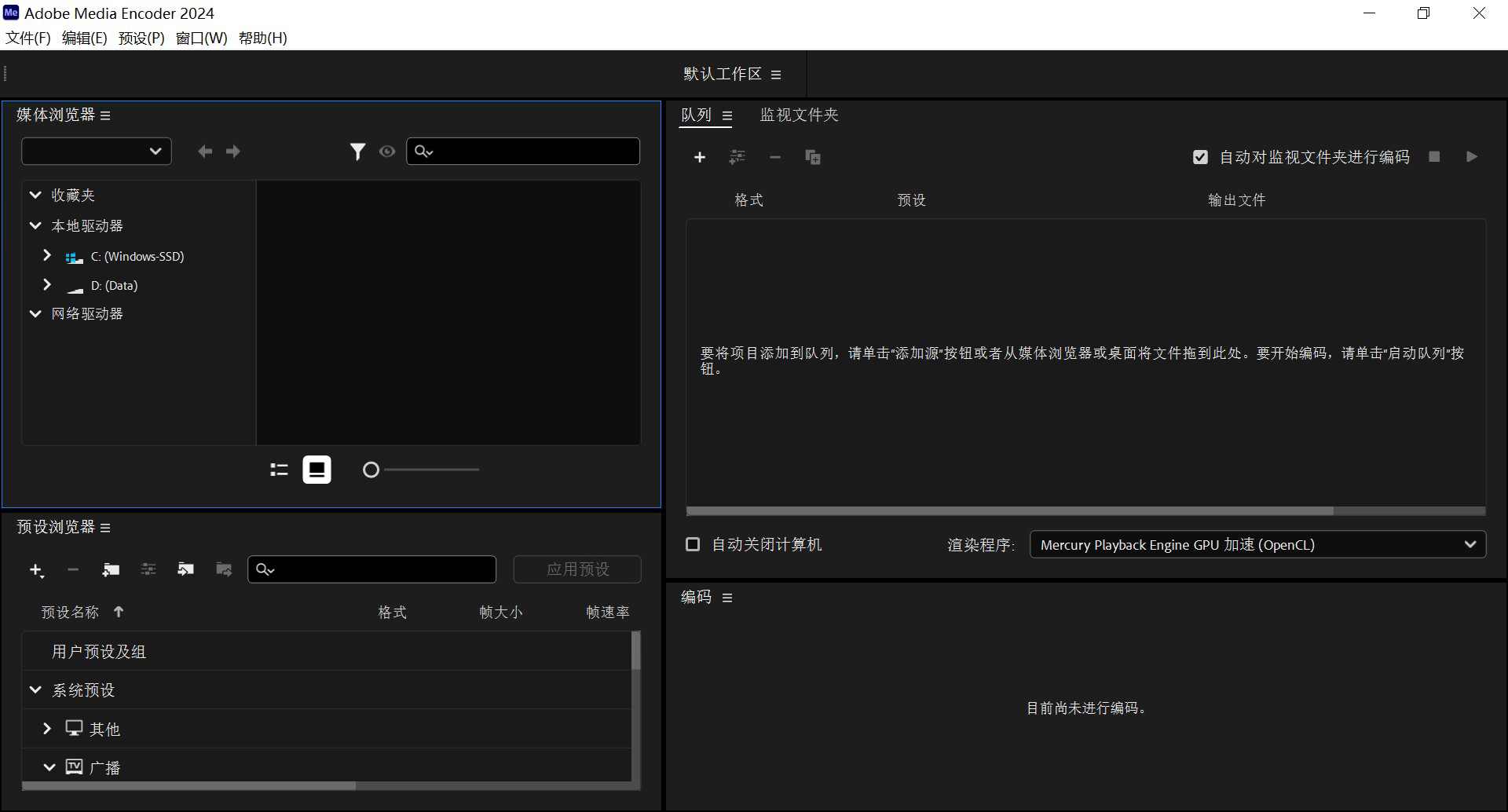Select the 队列 tab
Image resolution: width=1508 pixels, height=812 pixels.
[696, 115]
